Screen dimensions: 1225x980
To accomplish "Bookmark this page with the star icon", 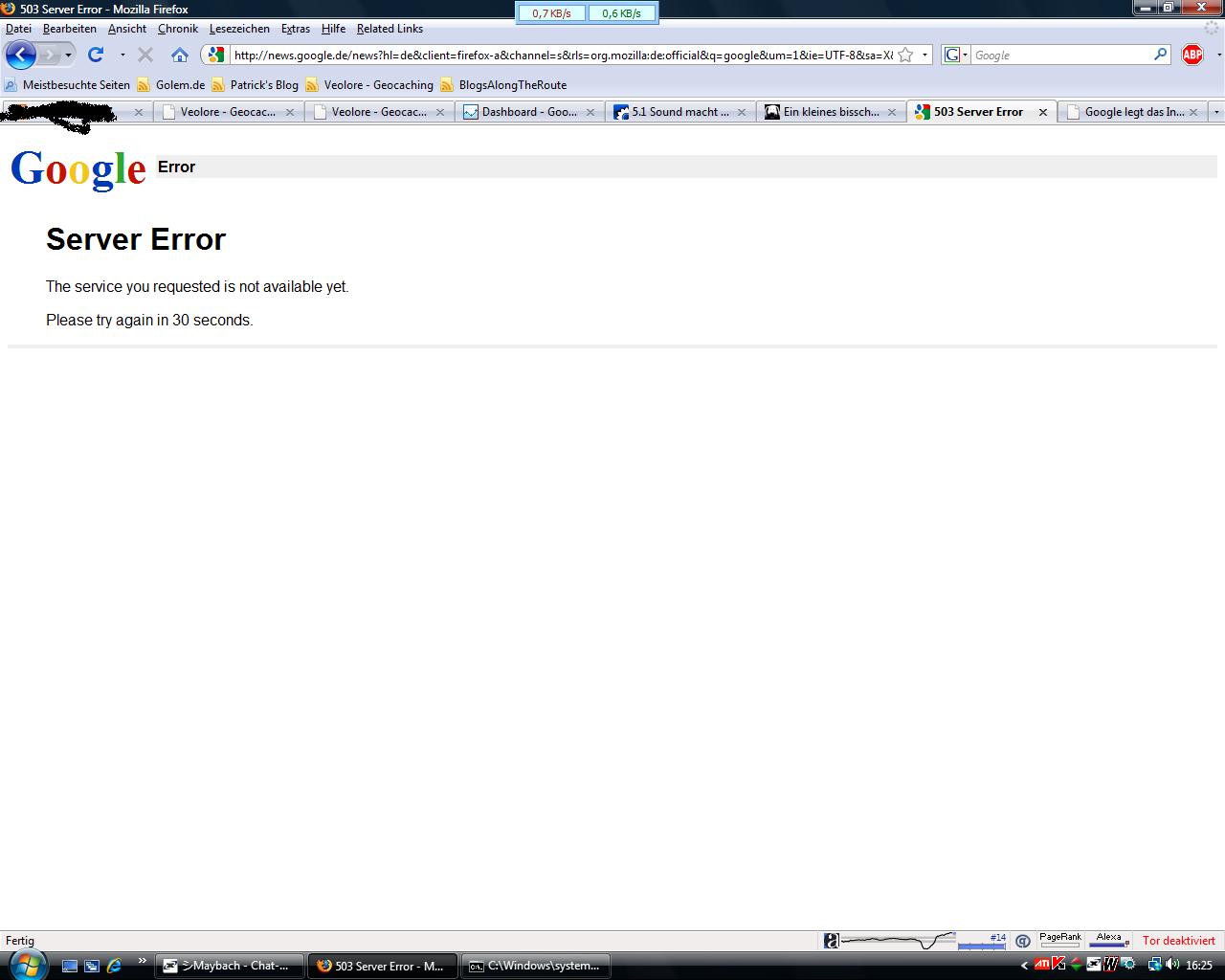I will click(905, 55).
